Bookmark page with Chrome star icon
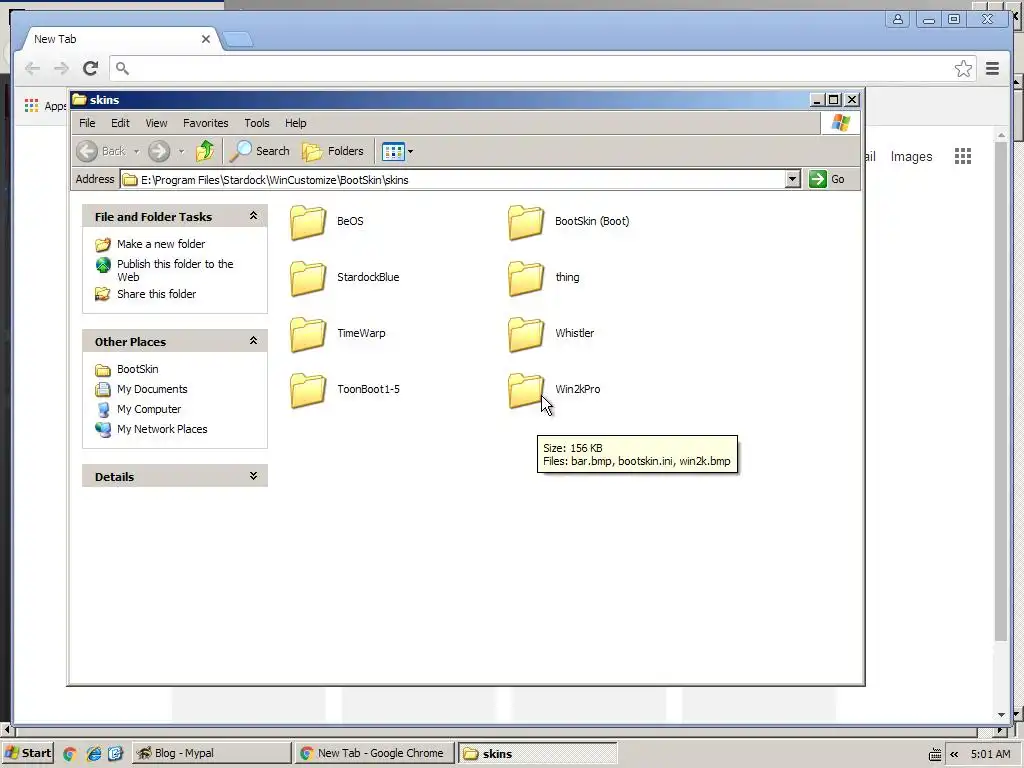The width and height of the screenshot is (1024, 768). (963, 68)
